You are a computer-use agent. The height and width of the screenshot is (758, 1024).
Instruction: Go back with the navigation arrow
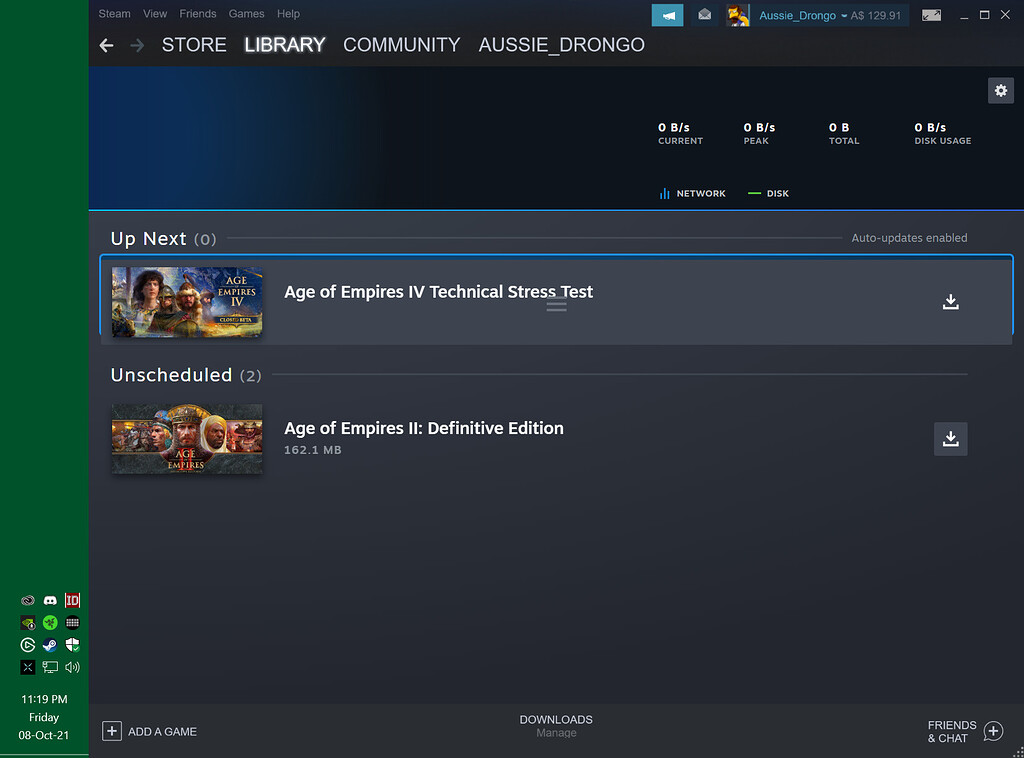click(106, 45)
